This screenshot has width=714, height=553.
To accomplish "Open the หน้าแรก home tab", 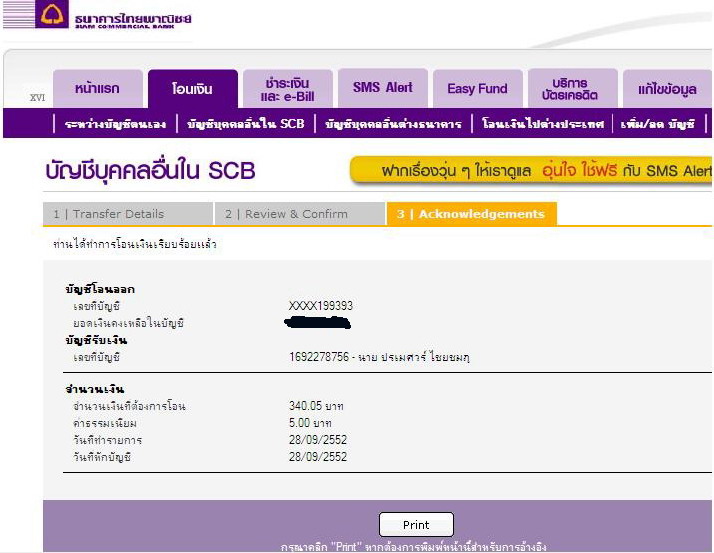I will coord(97,88).
